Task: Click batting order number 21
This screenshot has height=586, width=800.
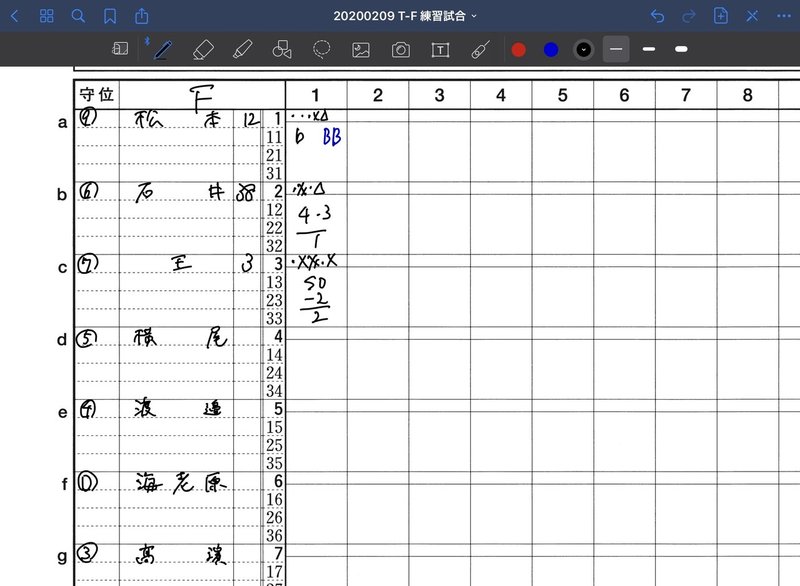Action: point(274,155)
